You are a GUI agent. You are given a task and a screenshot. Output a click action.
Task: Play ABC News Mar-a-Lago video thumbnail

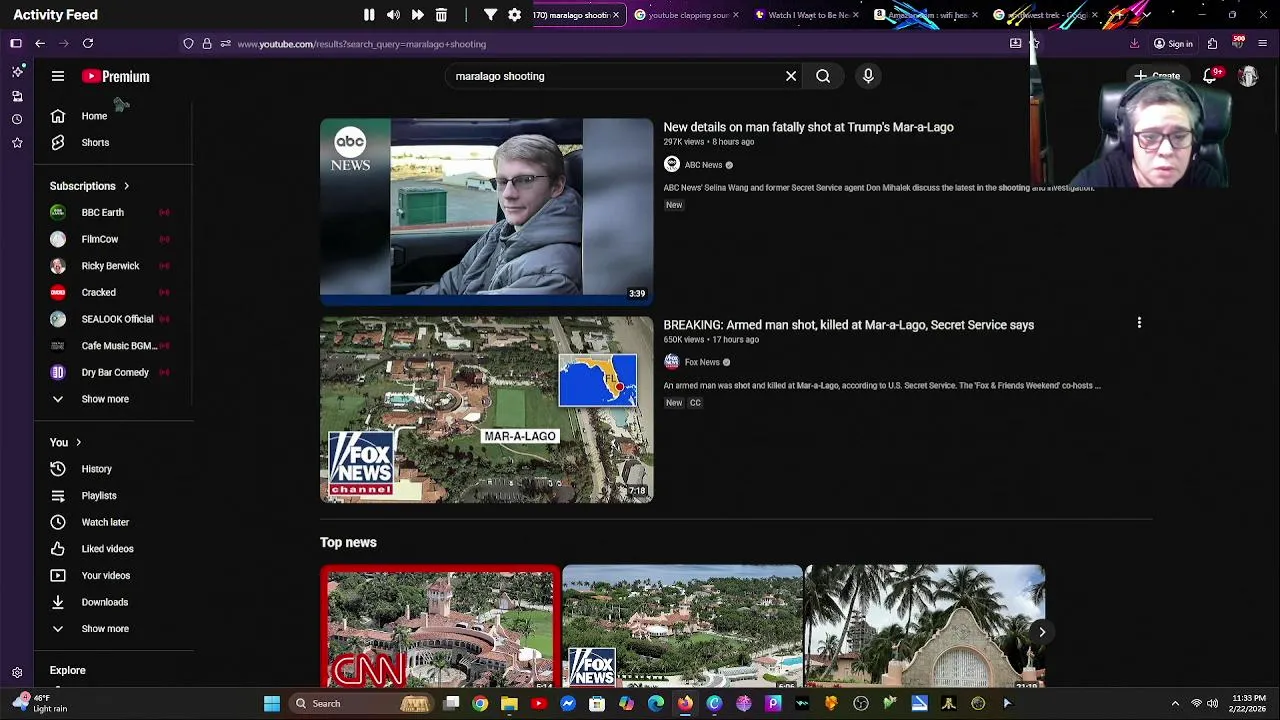coord(486,211)
